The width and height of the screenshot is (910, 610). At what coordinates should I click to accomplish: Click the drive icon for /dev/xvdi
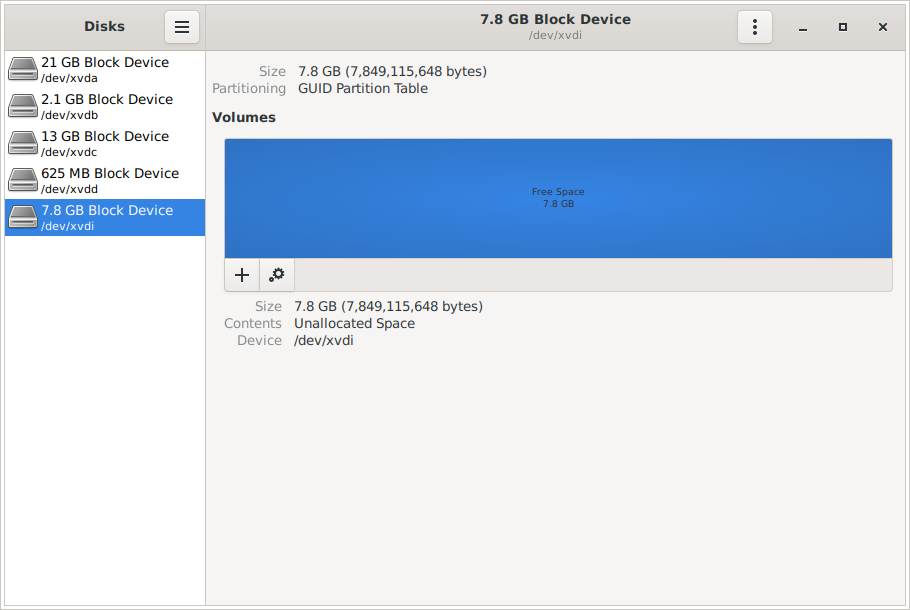22,217
